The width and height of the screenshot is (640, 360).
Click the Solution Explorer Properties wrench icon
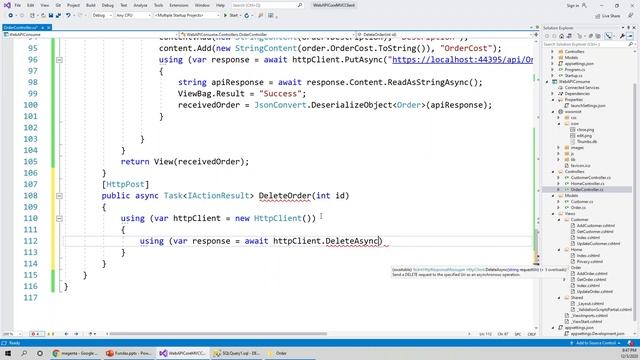point(622,36)
